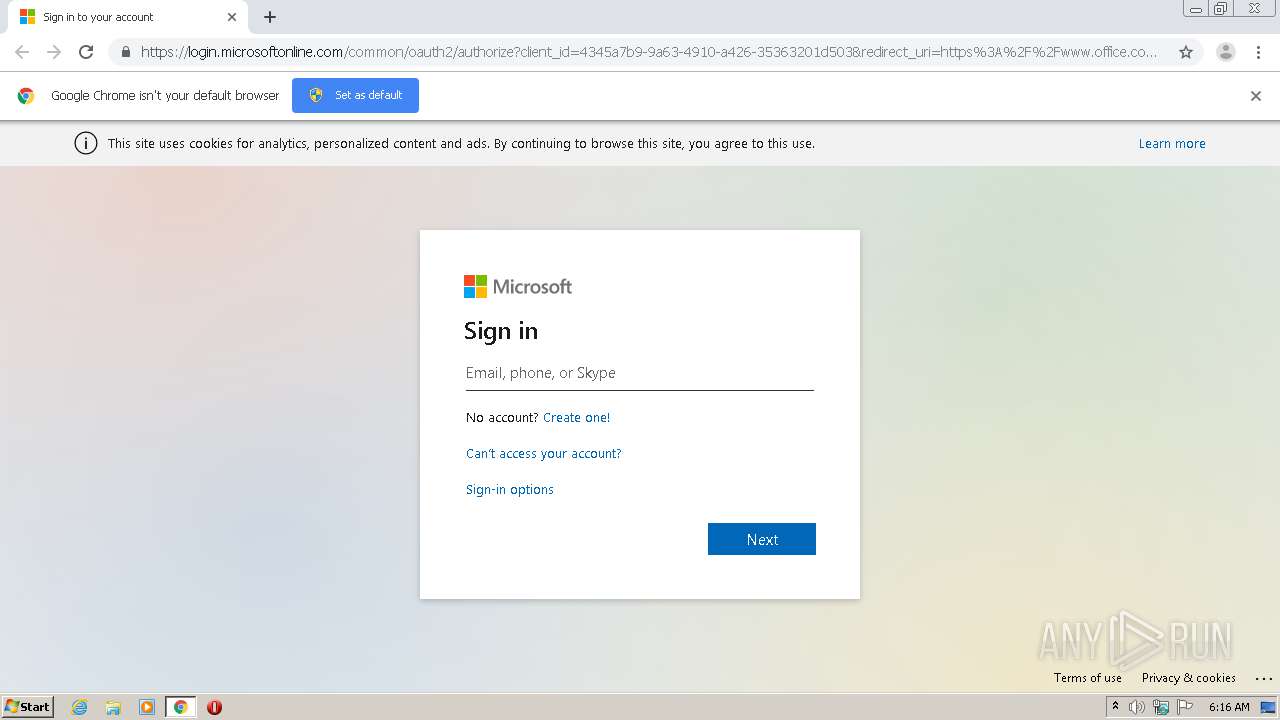1280x720 pixels.
Task: Show hidden system tray icons
Action: click(x=1115, y=707)
